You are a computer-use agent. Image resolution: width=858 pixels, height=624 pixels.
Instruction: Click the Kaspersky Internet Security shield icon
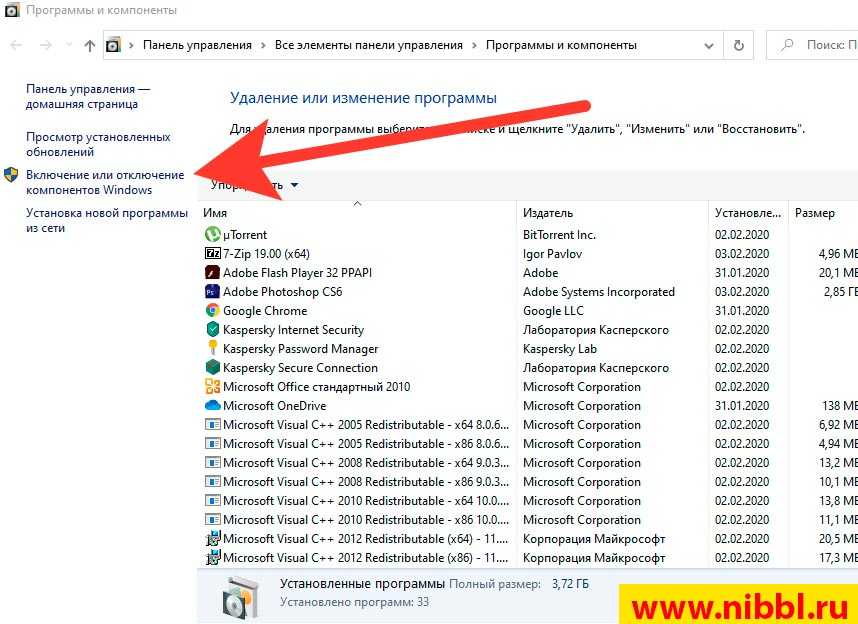pyautogui.click(x=212, y=330)
